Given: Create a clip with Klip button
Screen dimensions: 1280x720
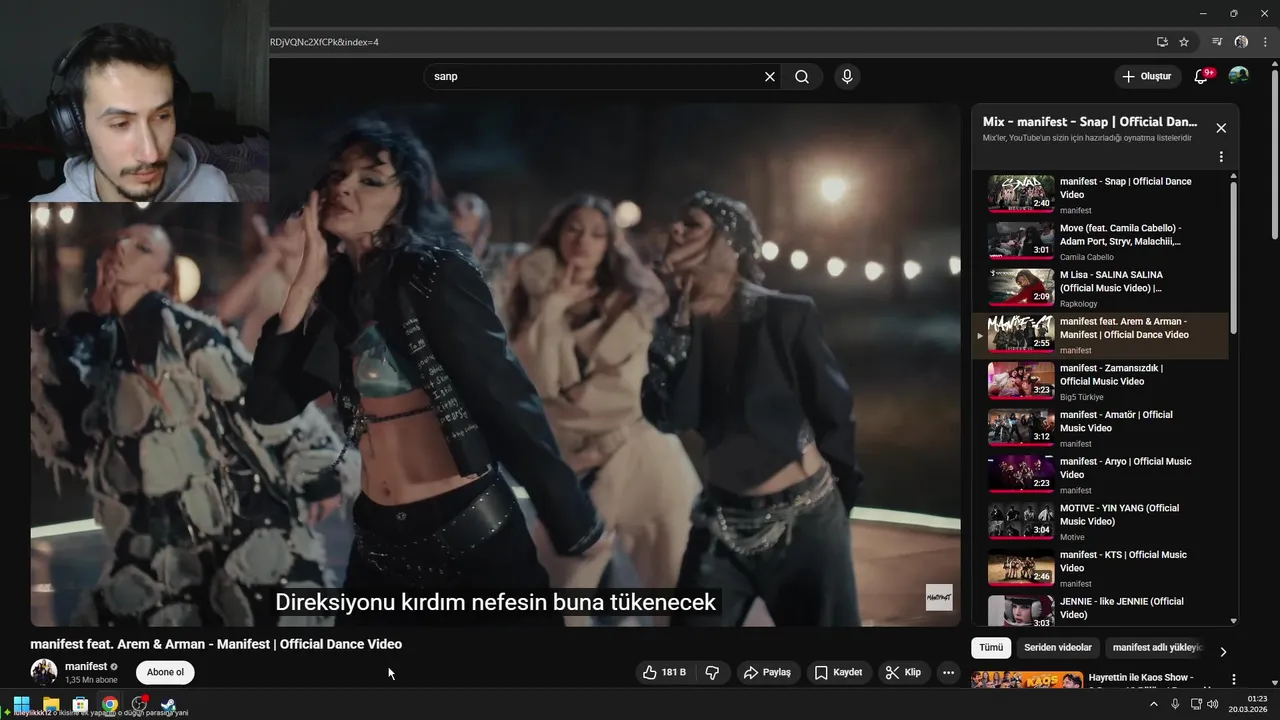Looking at the screenshot, I should pos(903,673).
